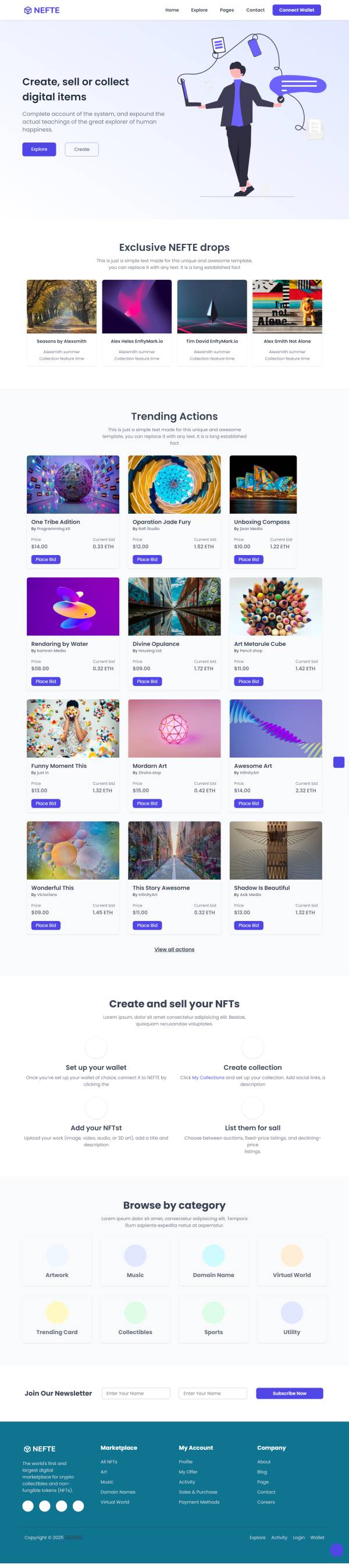Screen dimensions: 349x1568
Task: Click the scroll-to-top circle in footer corner
Action: point(336,1550)
